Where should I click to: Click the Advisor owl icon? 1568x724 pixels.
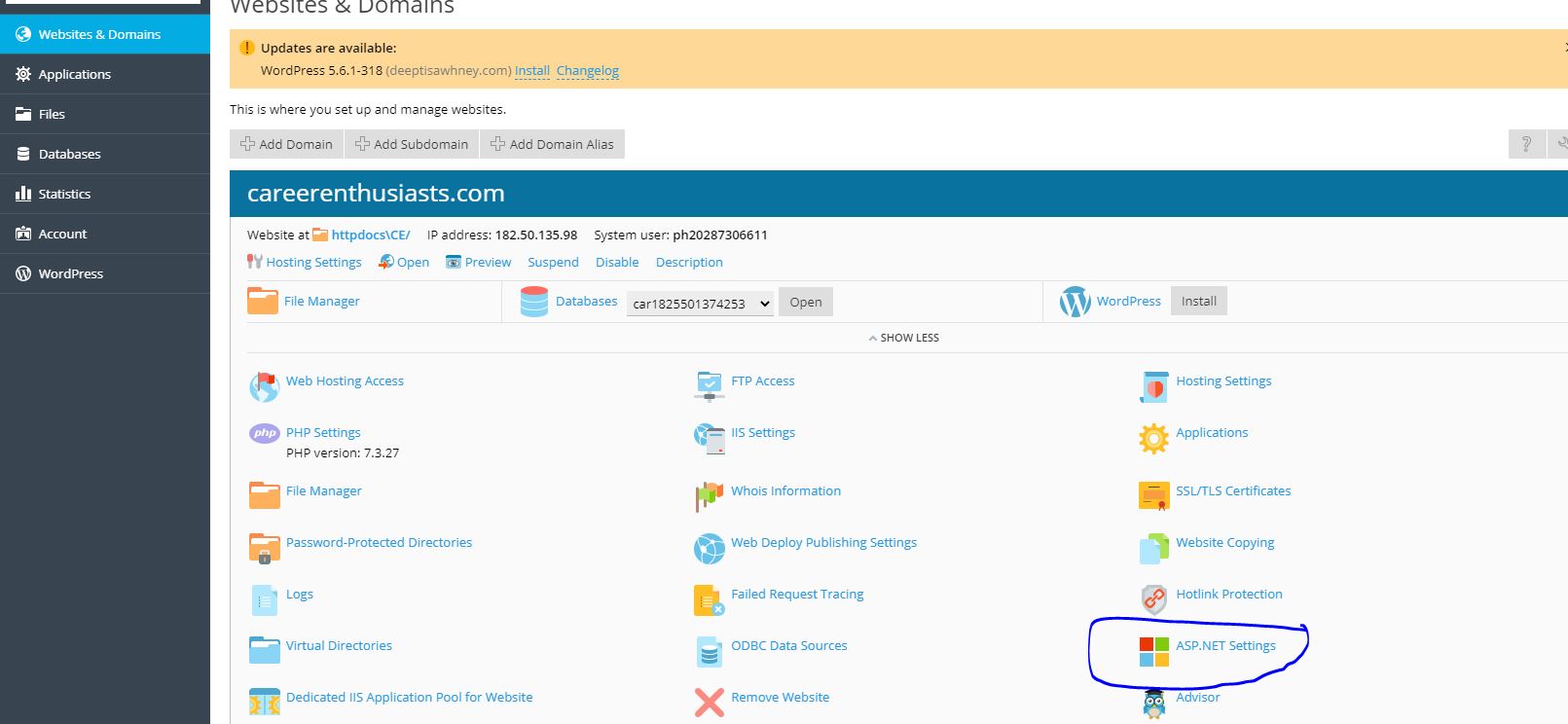1154,704
